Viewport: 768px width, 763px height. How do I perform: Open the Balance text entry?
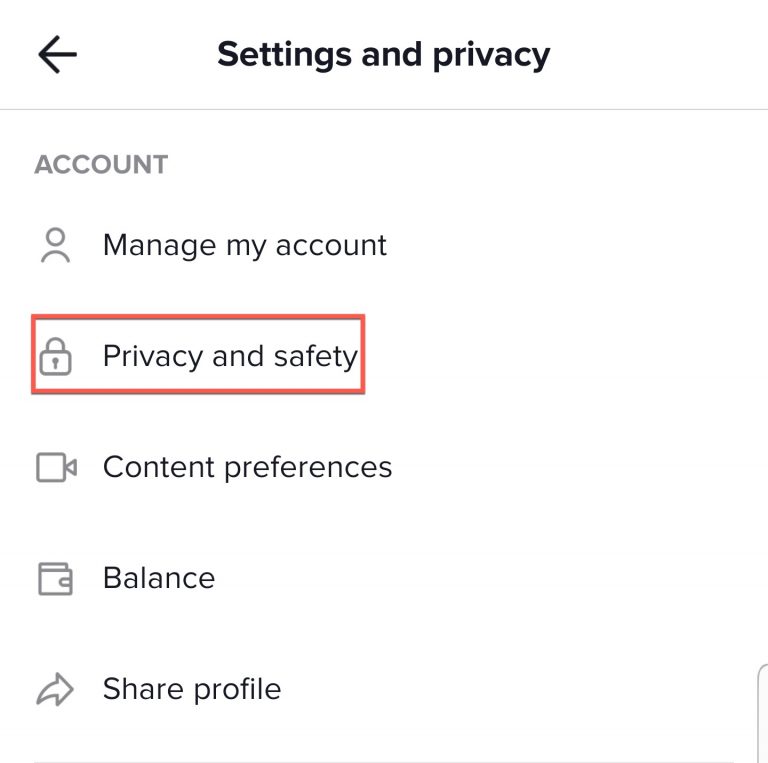[158, 578]
